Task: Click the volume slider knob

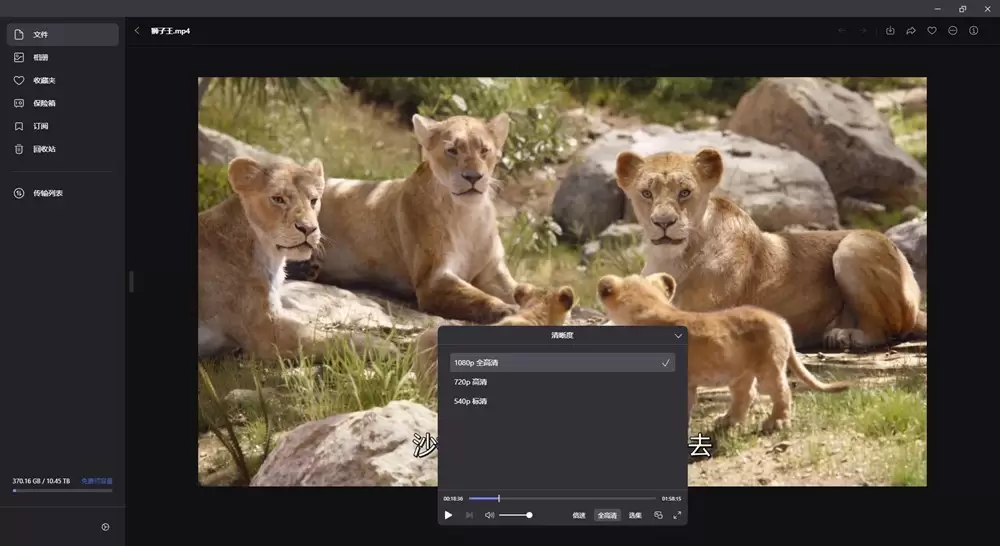Action: click(529, 515)
